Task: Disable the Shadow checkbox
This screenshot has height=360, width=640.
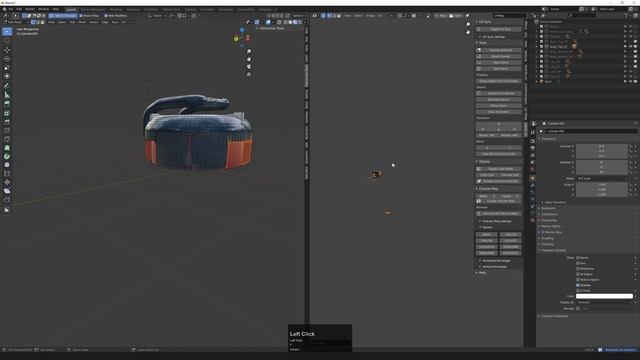Action: [x=578, y=285]
